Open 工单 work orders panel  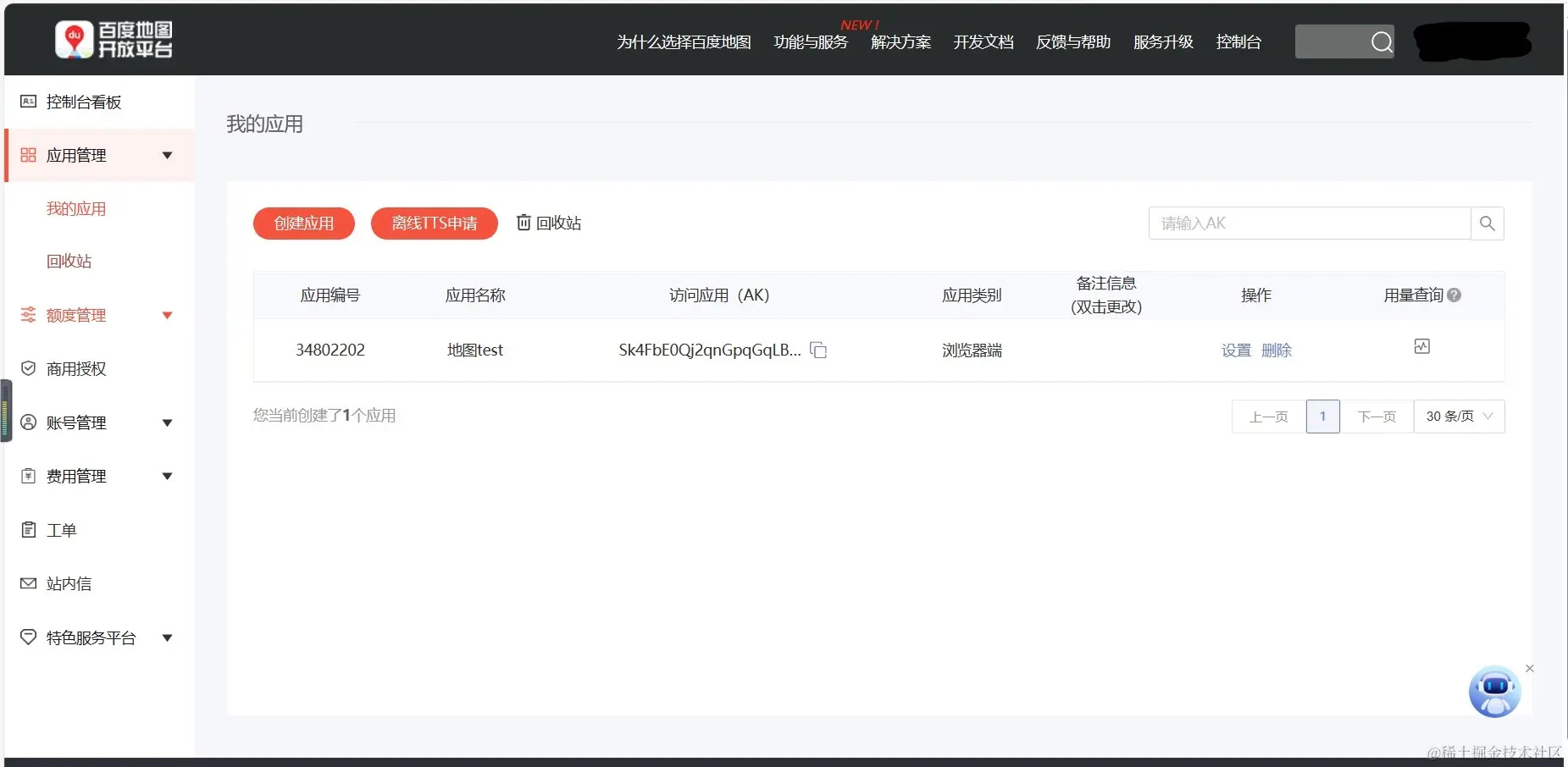[x=61, y=529]
